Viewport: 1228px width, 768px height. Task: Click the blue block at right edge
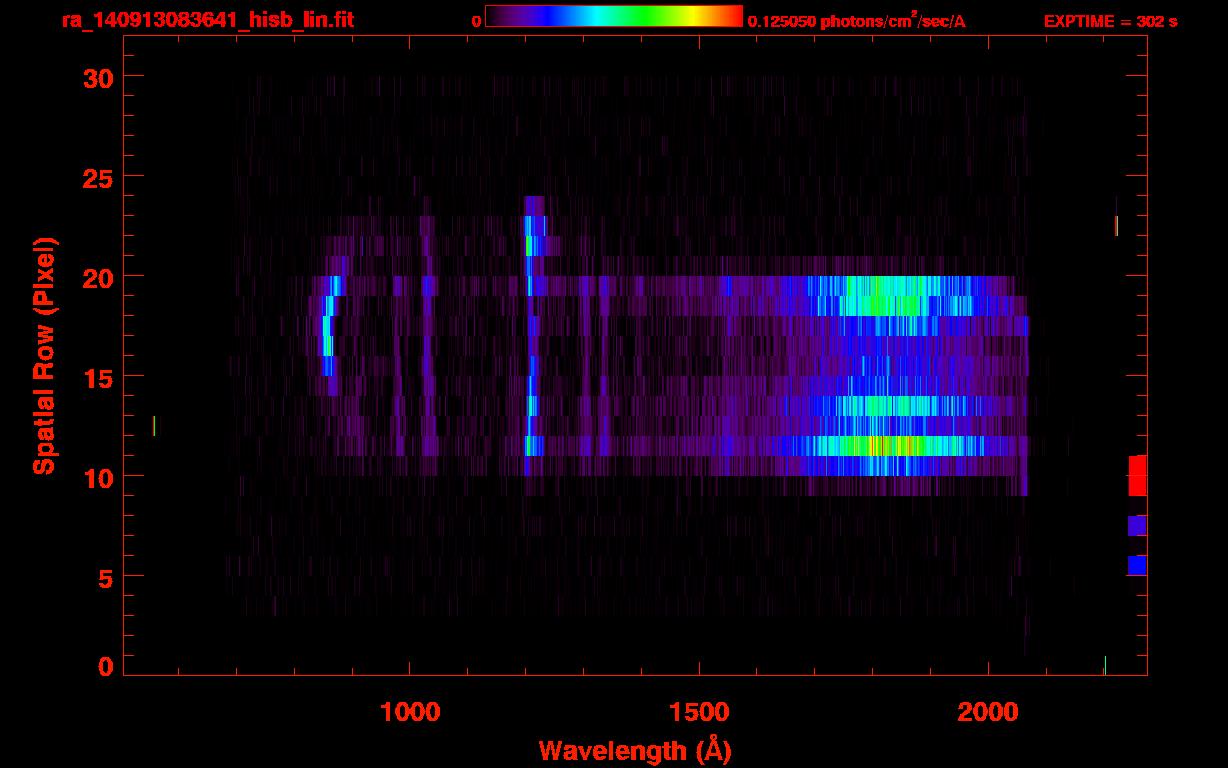[1137, 565]
